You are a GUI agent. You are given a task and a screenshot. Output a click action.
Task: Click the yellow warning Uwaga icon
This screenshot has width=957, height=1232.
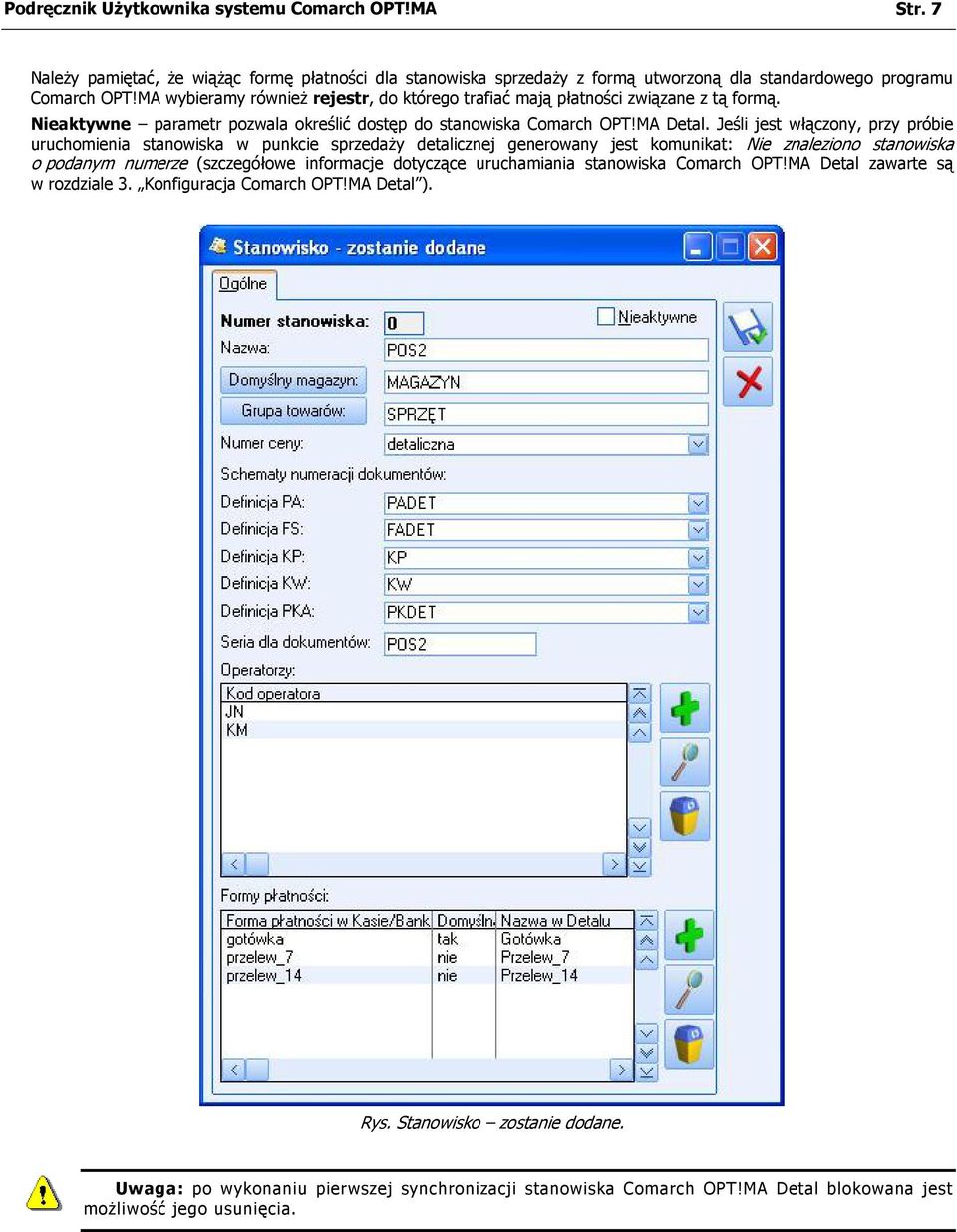pos(43,1193)
